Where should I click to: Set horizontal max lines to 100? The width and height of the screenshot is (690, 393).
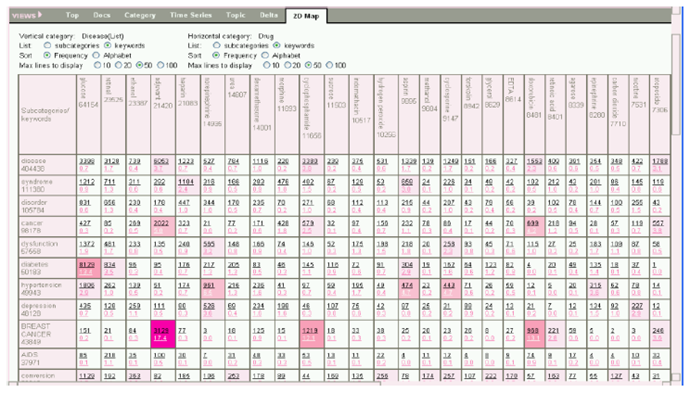(329, 65)
